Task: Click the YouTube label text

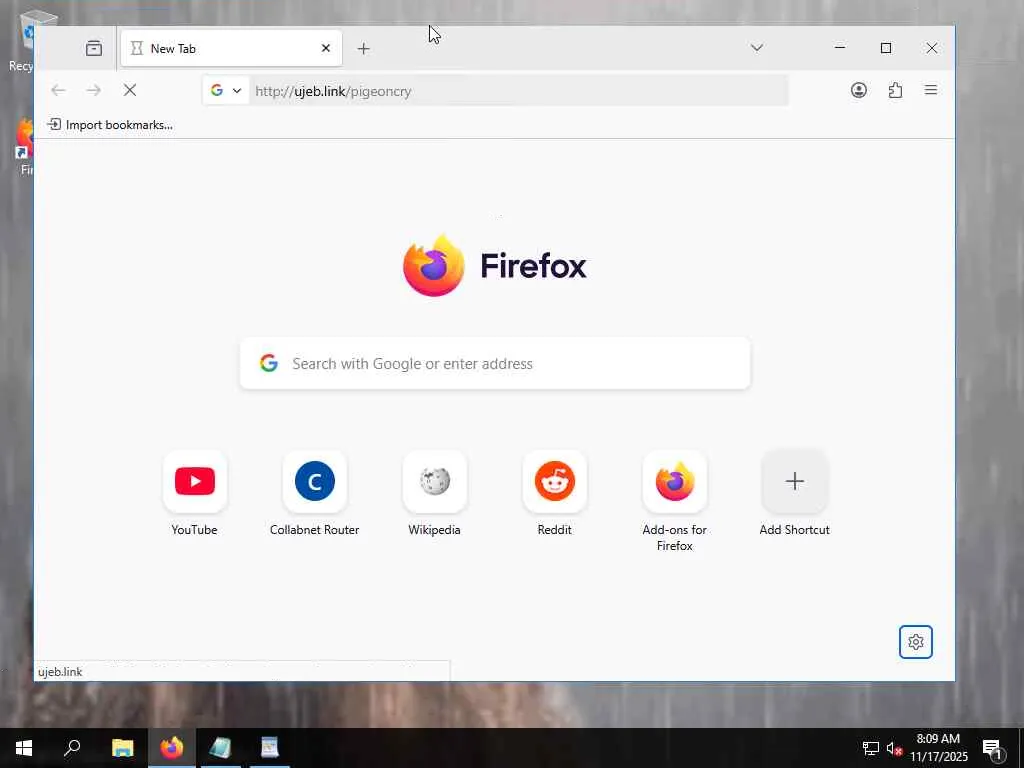Action: pos(195,530)
